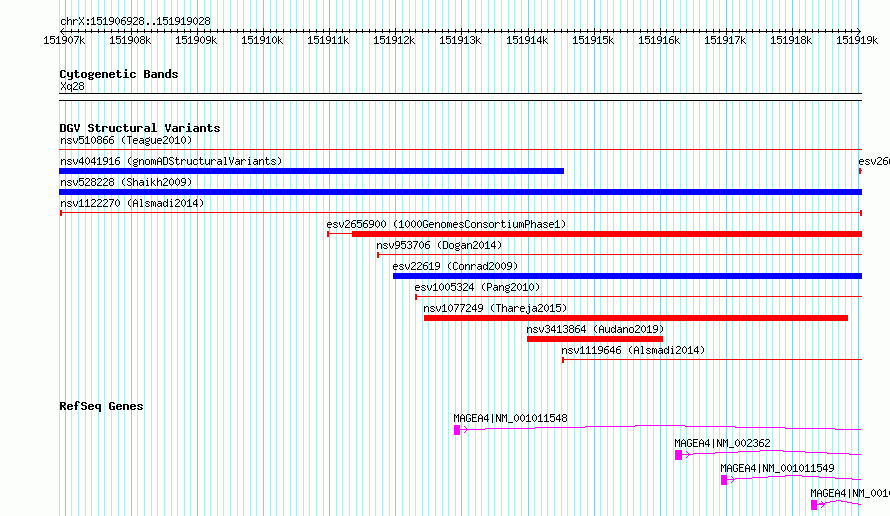
Task: Open MAGEA4|NM_002362 transcript label
Action: (x=722, y=443)
